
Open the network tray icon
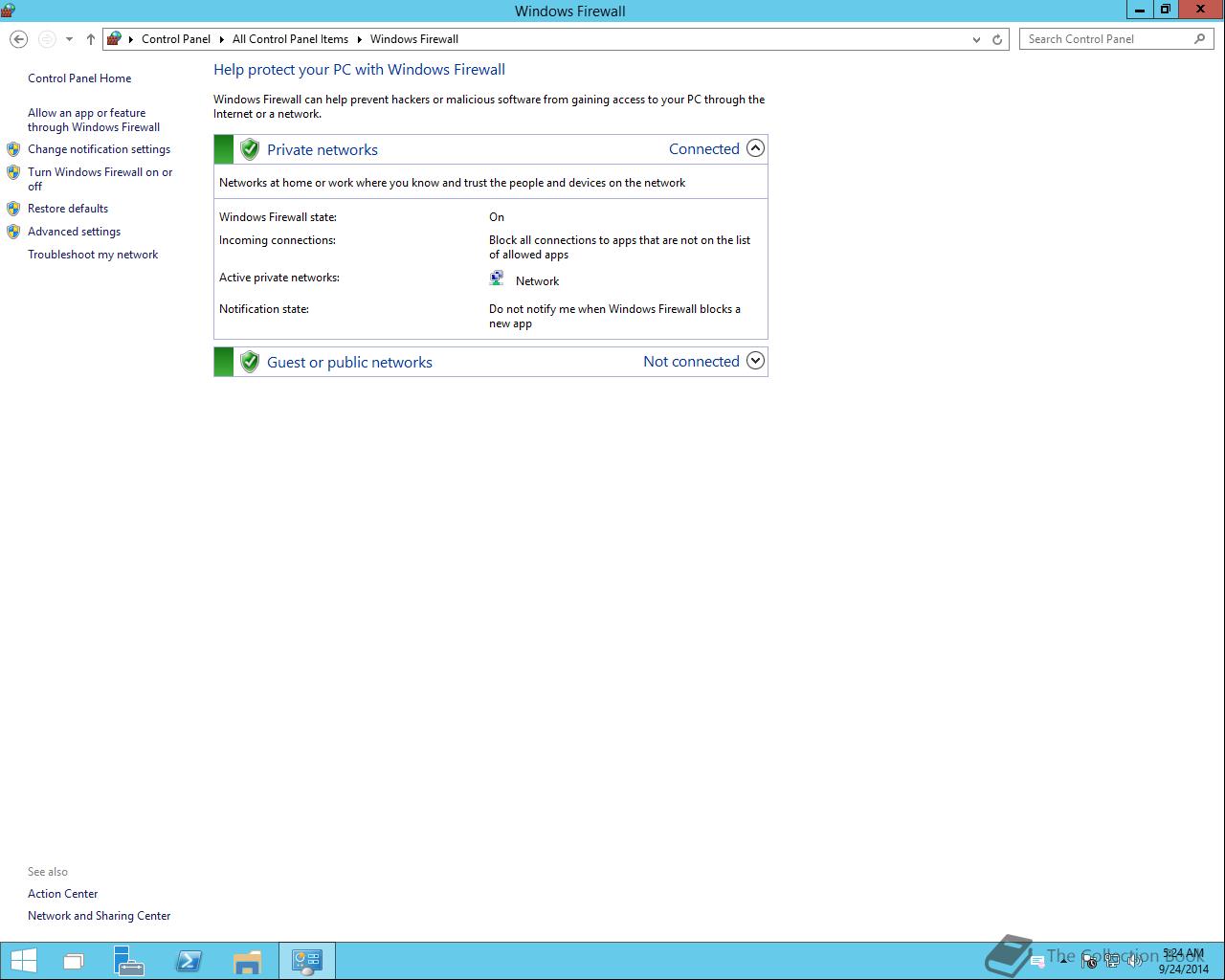point(1111,961)
